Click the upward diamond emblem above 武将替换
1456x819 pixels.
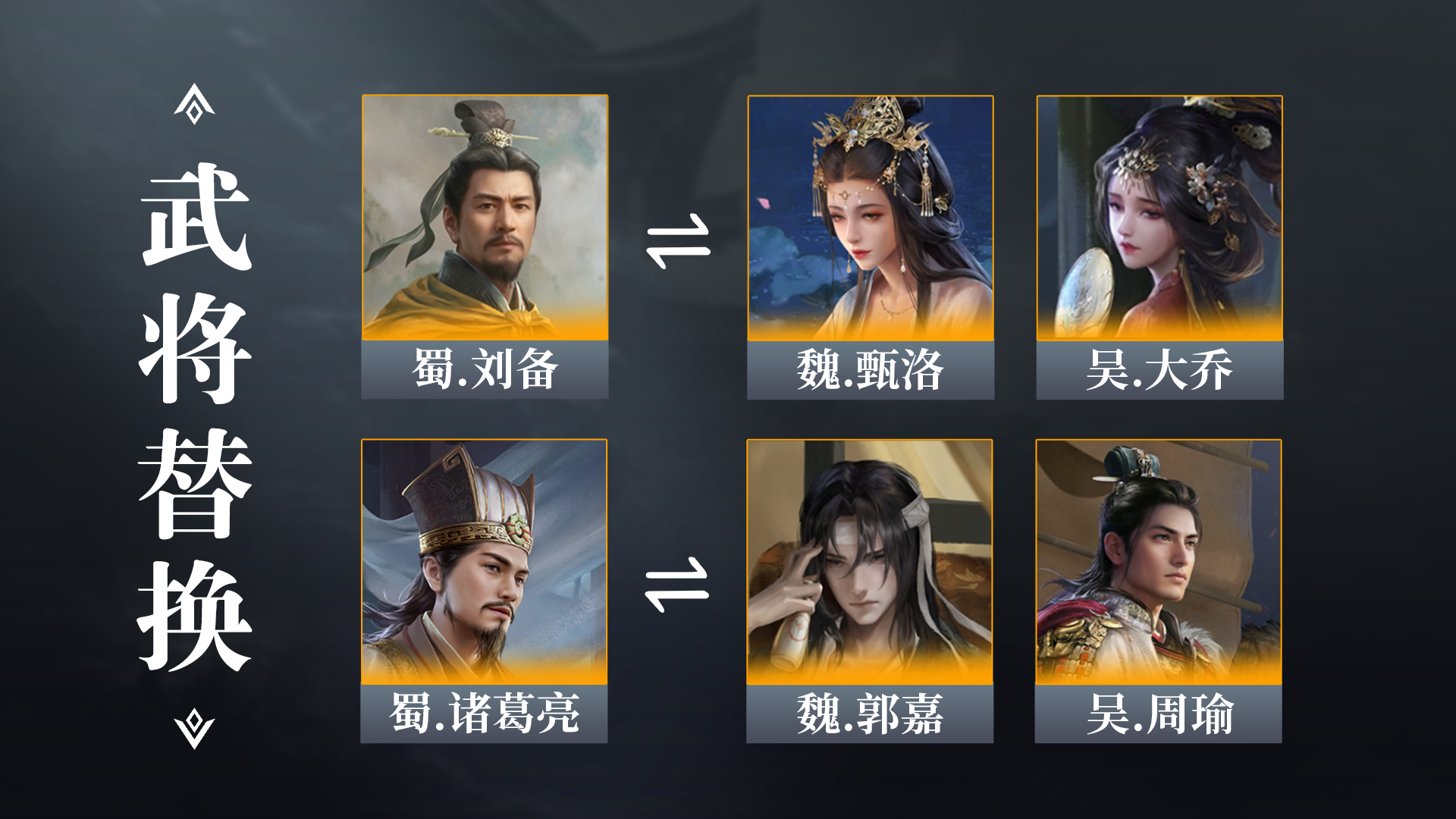pyautogui.click(x=194, y=104)
